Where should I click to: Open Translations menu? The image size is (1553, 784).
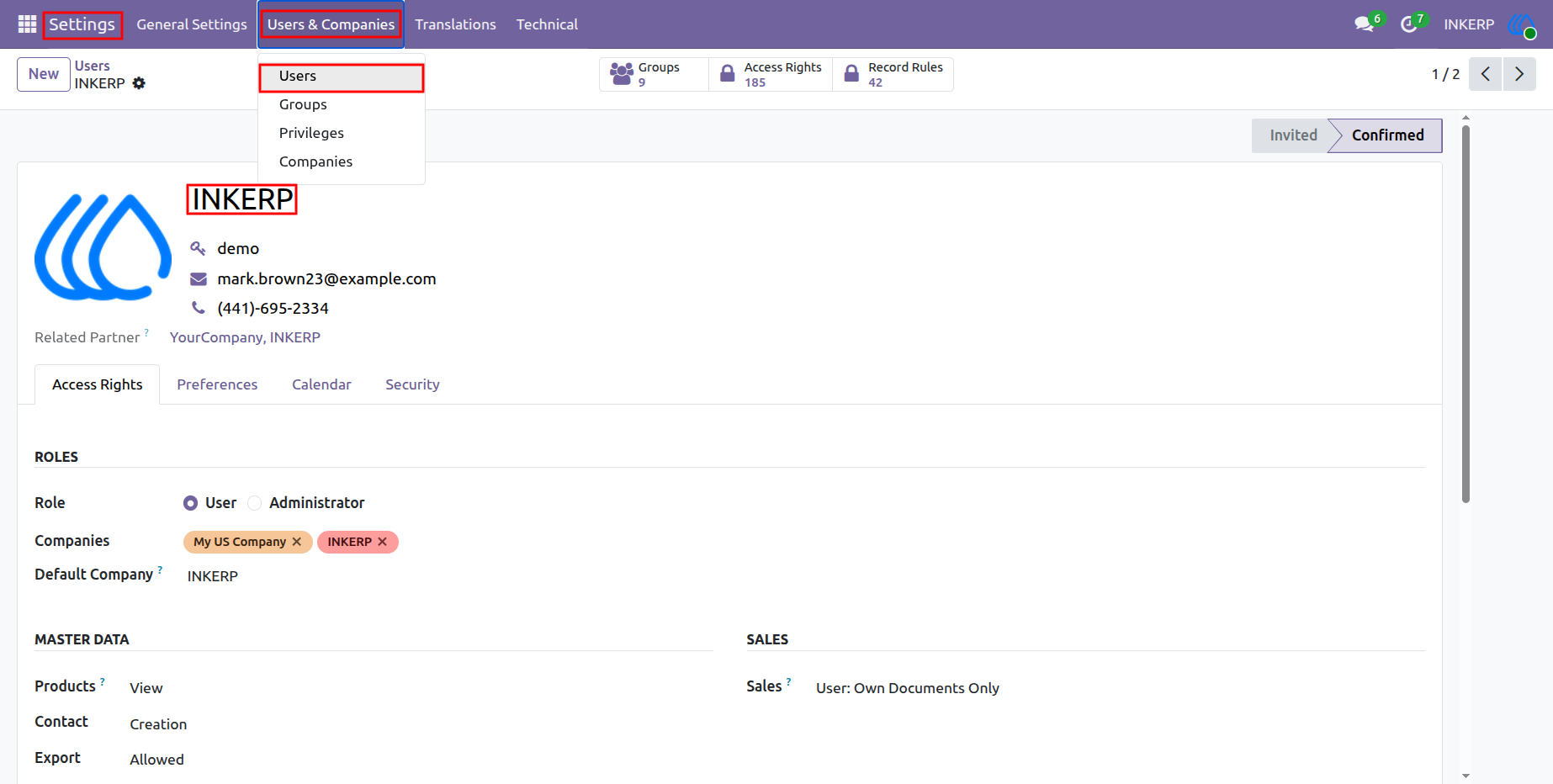click(x=455, y=24)
